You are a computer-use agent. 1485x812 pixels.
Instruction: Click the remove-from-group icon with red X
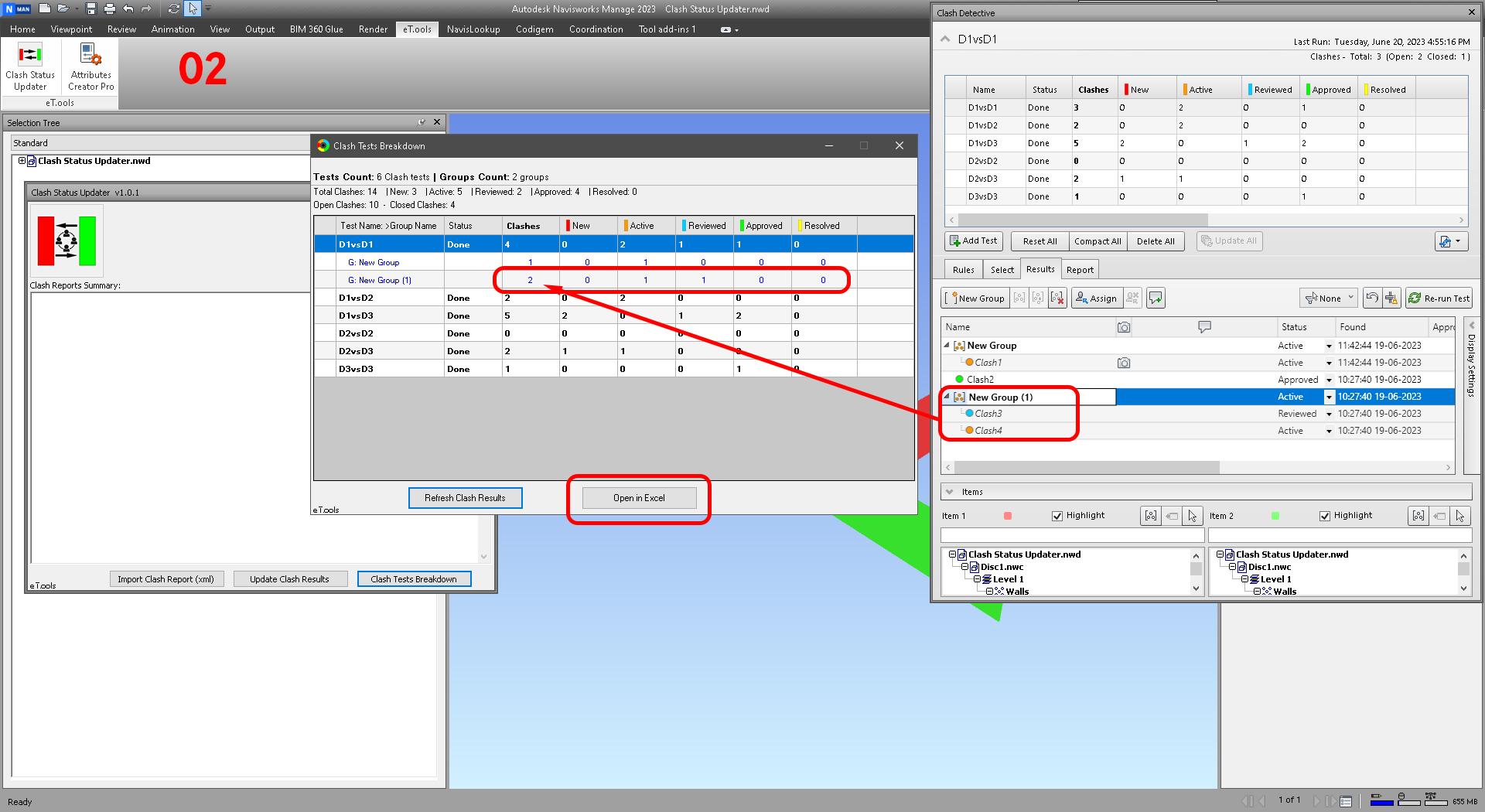[x=1057, y=298]
